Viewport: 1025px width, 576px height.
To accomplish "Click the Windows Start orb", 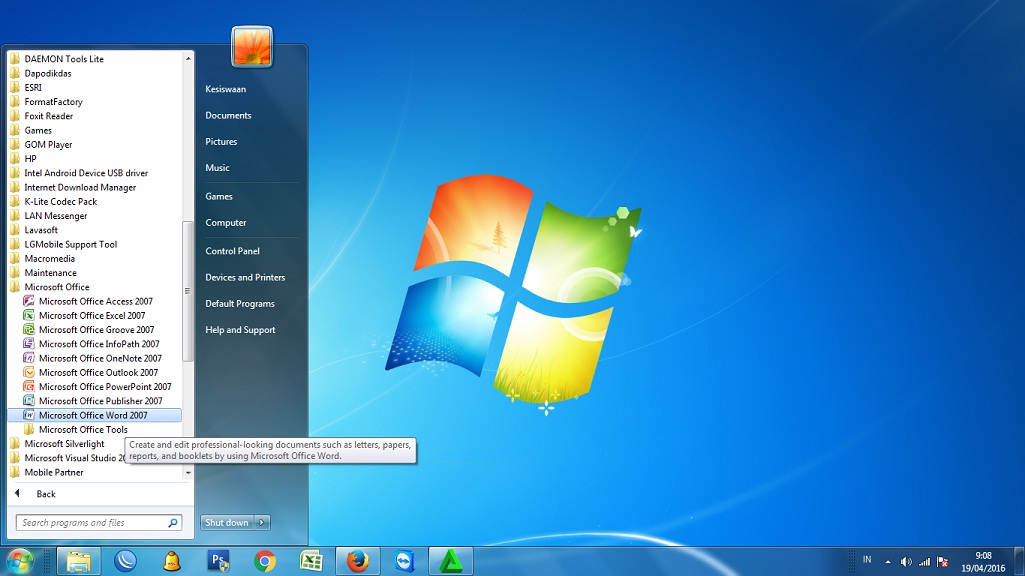I will point(20,562).
